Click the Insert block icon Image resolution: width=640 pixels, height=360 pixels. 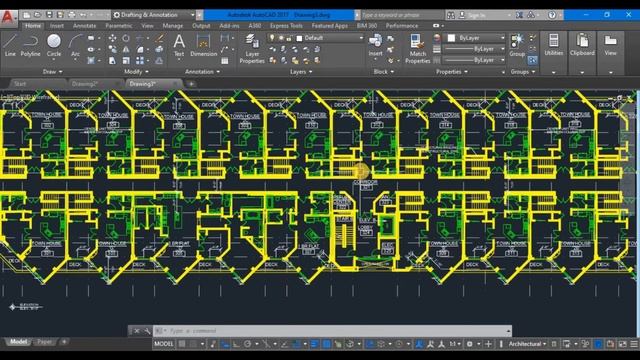pos(375,45)
